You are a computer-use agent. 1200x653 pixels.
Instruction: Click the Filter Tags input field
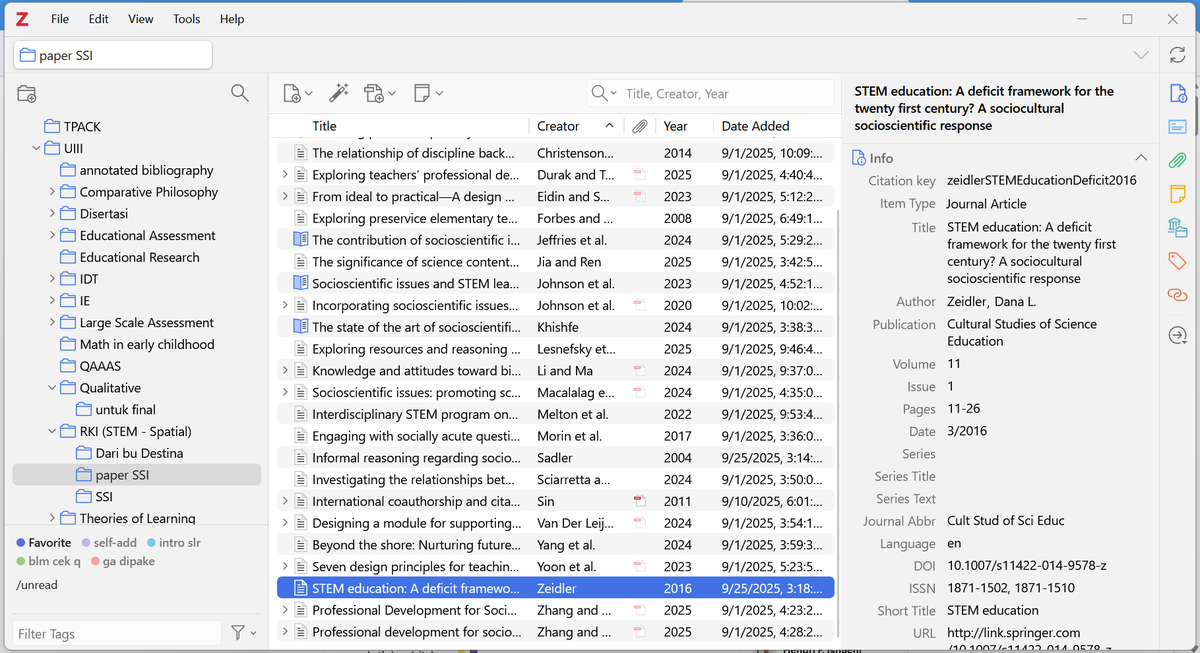click(117, 633)
